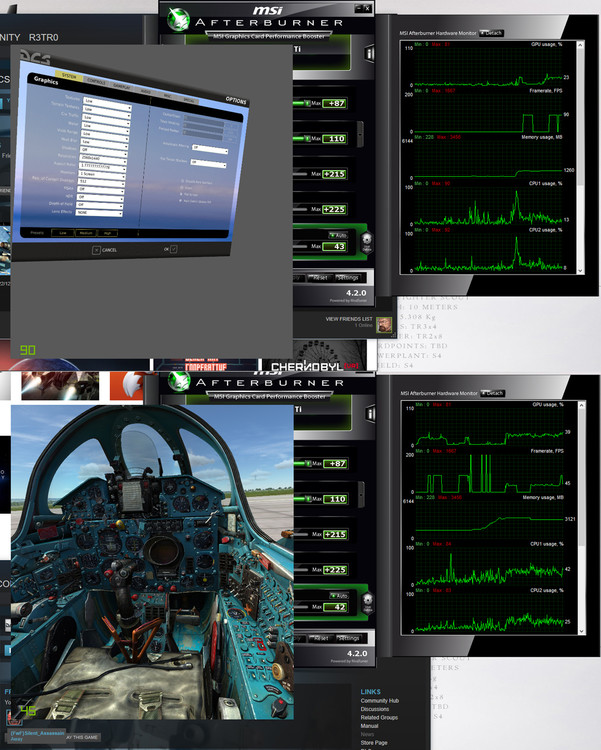
Task: Open the Lens Effects dropdown set to NONE
Action: (x=99, y=213)
